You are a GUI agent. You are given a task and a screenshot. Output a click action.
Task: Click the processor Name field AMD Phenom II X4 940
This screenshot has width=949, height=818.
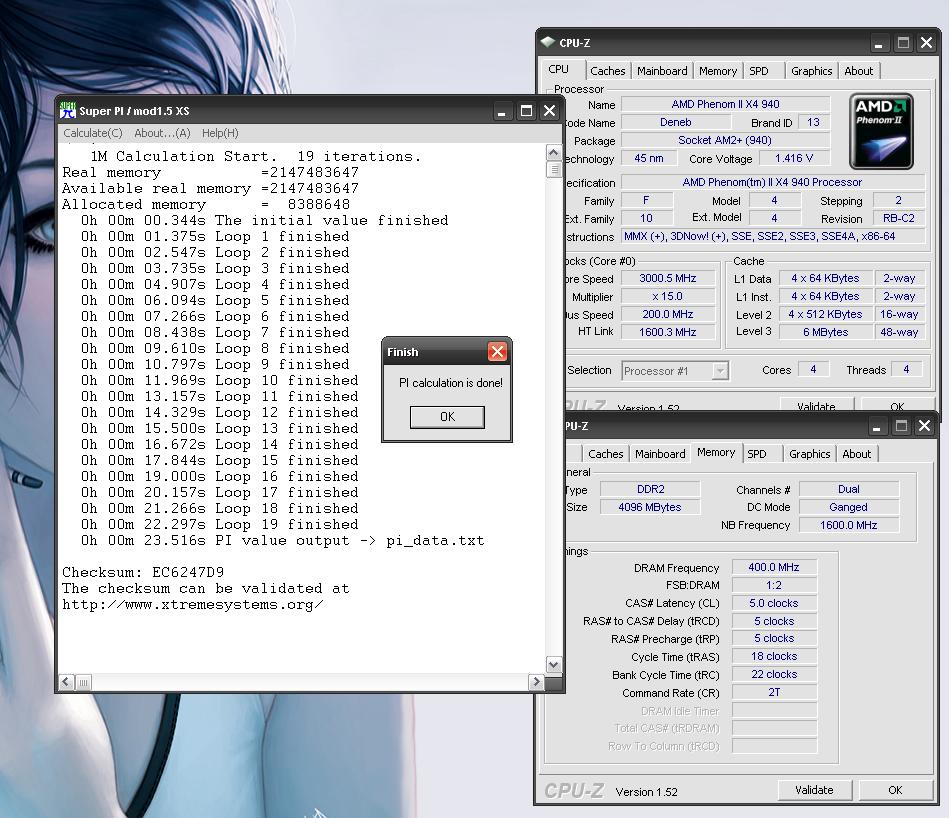pos(725,104)
